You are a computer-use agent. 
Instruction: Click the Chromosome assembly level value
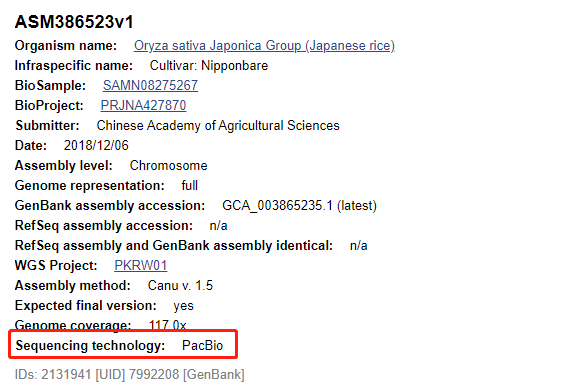click(168, 166)
